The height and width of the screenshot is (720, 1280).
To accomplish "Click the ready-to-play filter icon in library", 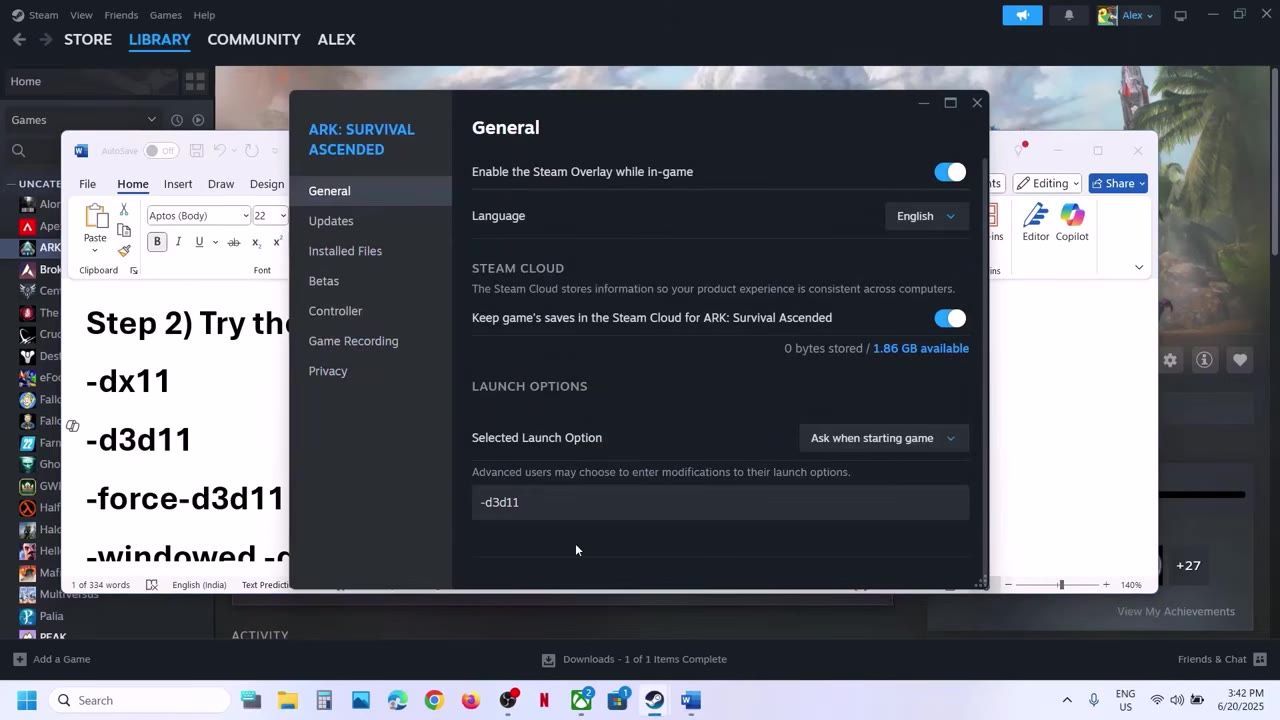I will 198,120.
